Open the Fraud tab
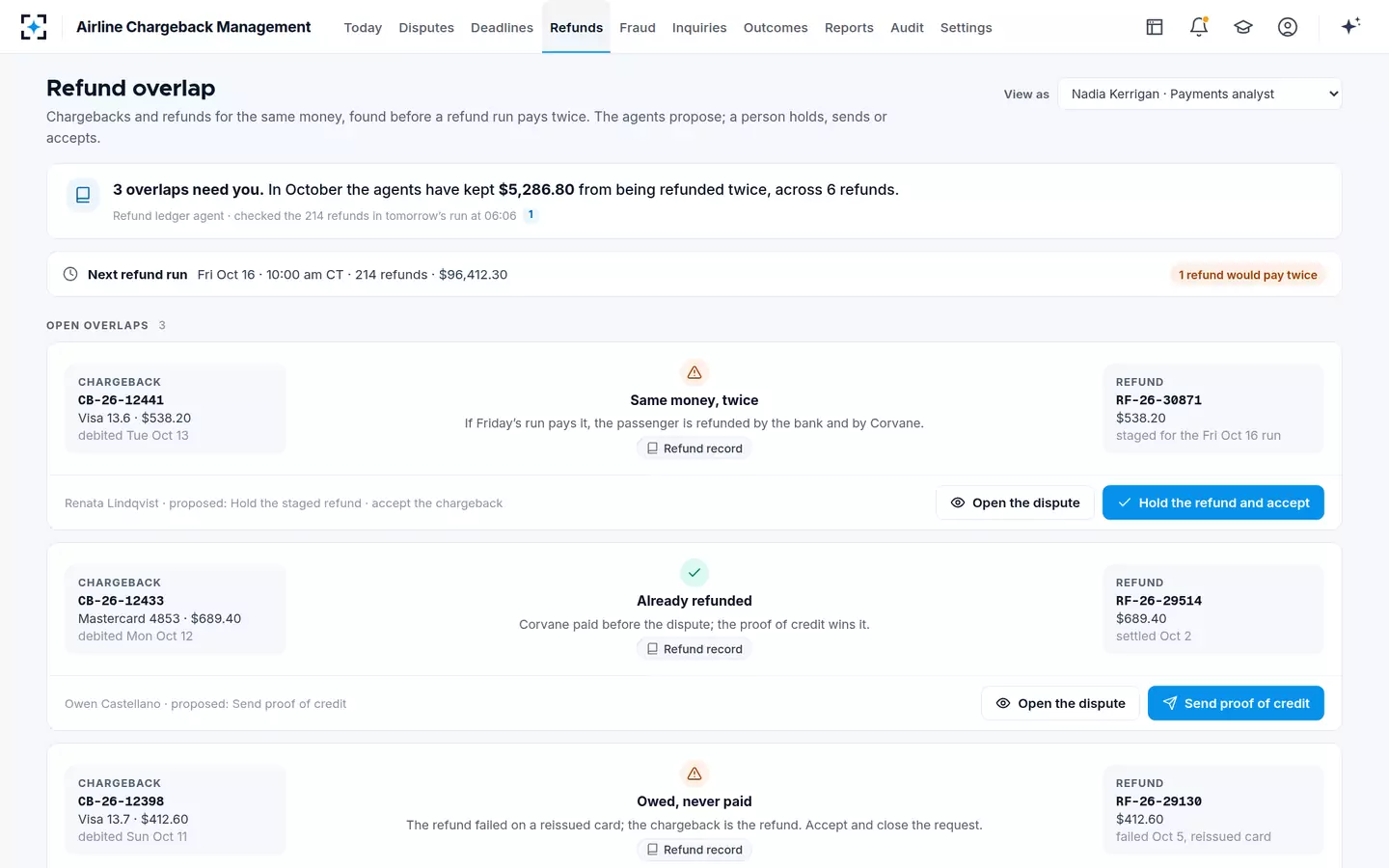1389x868 pixels. coord(638,28)
